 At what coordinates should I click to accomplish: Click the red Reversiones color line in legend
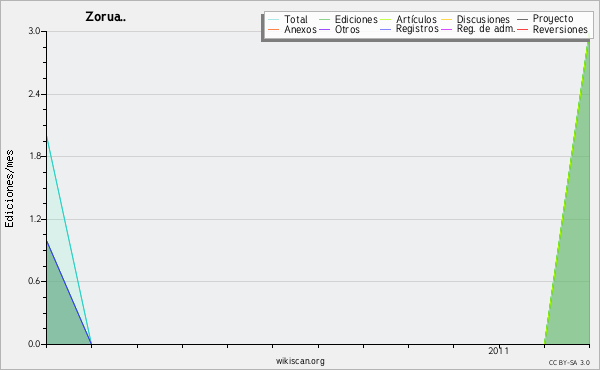[x=523, y=29]
